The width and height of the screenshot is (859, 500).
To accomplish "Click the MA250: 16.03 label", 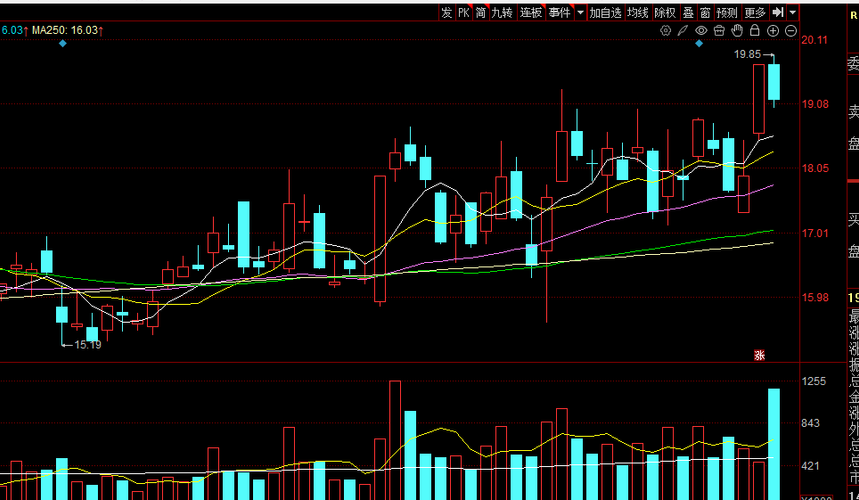I will (68, 30).
